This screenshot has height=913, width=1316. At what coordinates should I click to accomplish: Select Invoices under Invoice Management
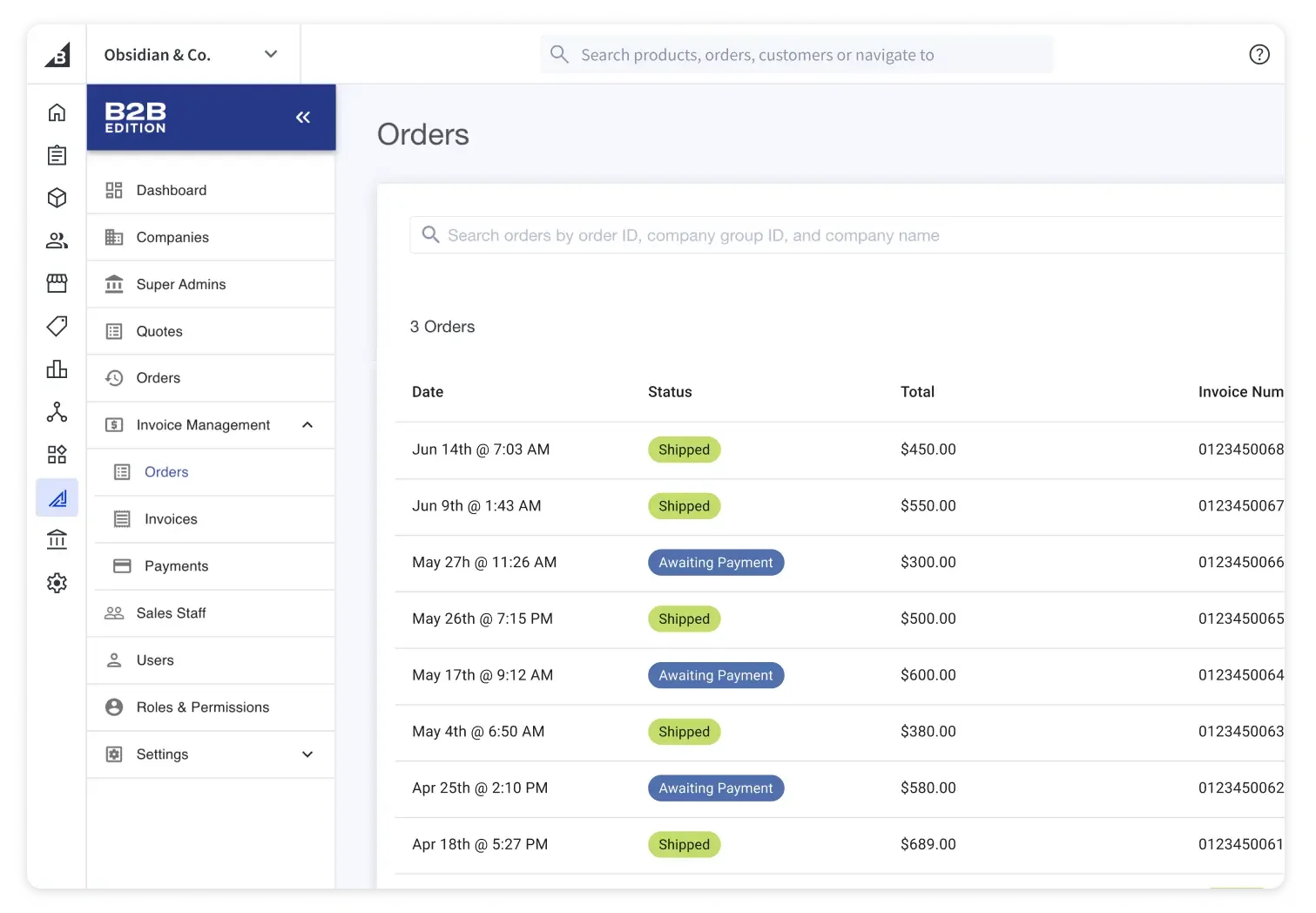pyautogui.click(x=171, y=518)
